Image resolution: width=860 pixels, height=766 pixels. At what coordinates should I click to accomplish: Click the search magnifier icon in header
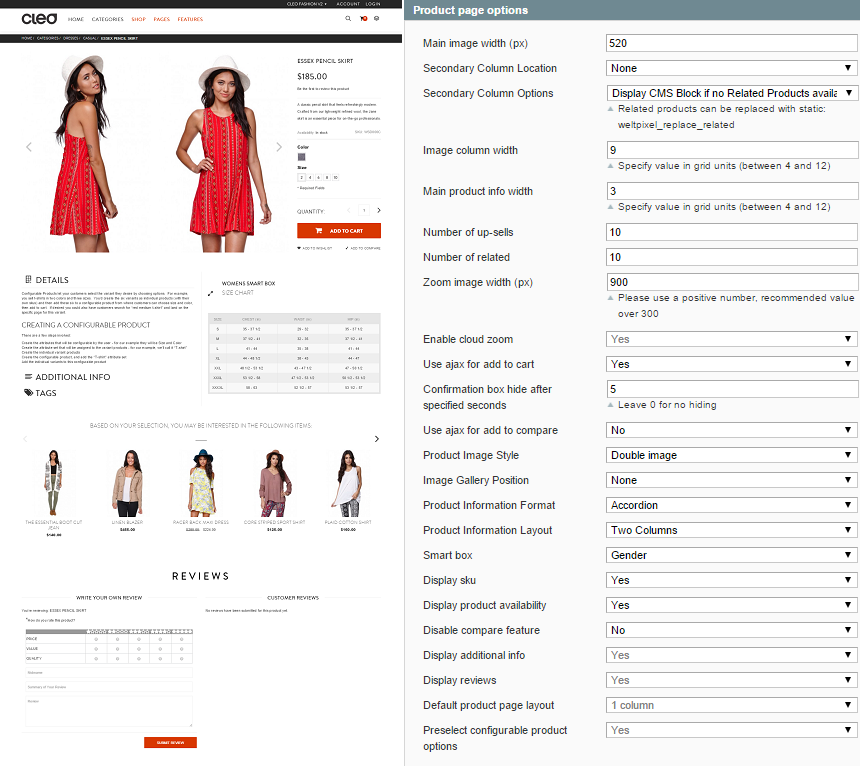[x=348, y=19]
